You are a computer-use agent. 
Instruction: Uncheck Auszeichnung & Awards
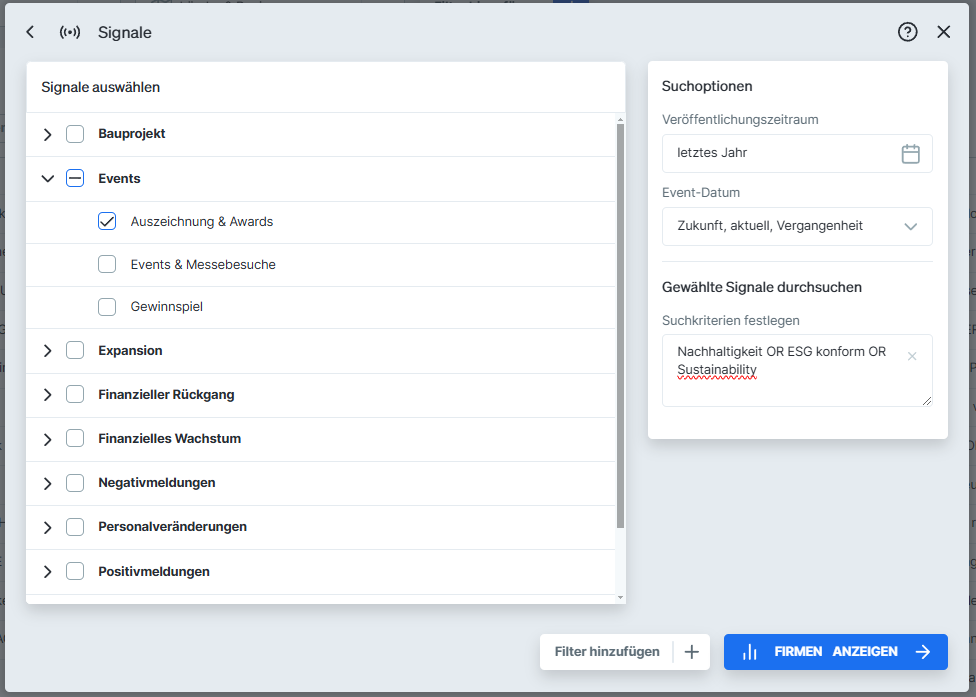(x=107, y=221)
